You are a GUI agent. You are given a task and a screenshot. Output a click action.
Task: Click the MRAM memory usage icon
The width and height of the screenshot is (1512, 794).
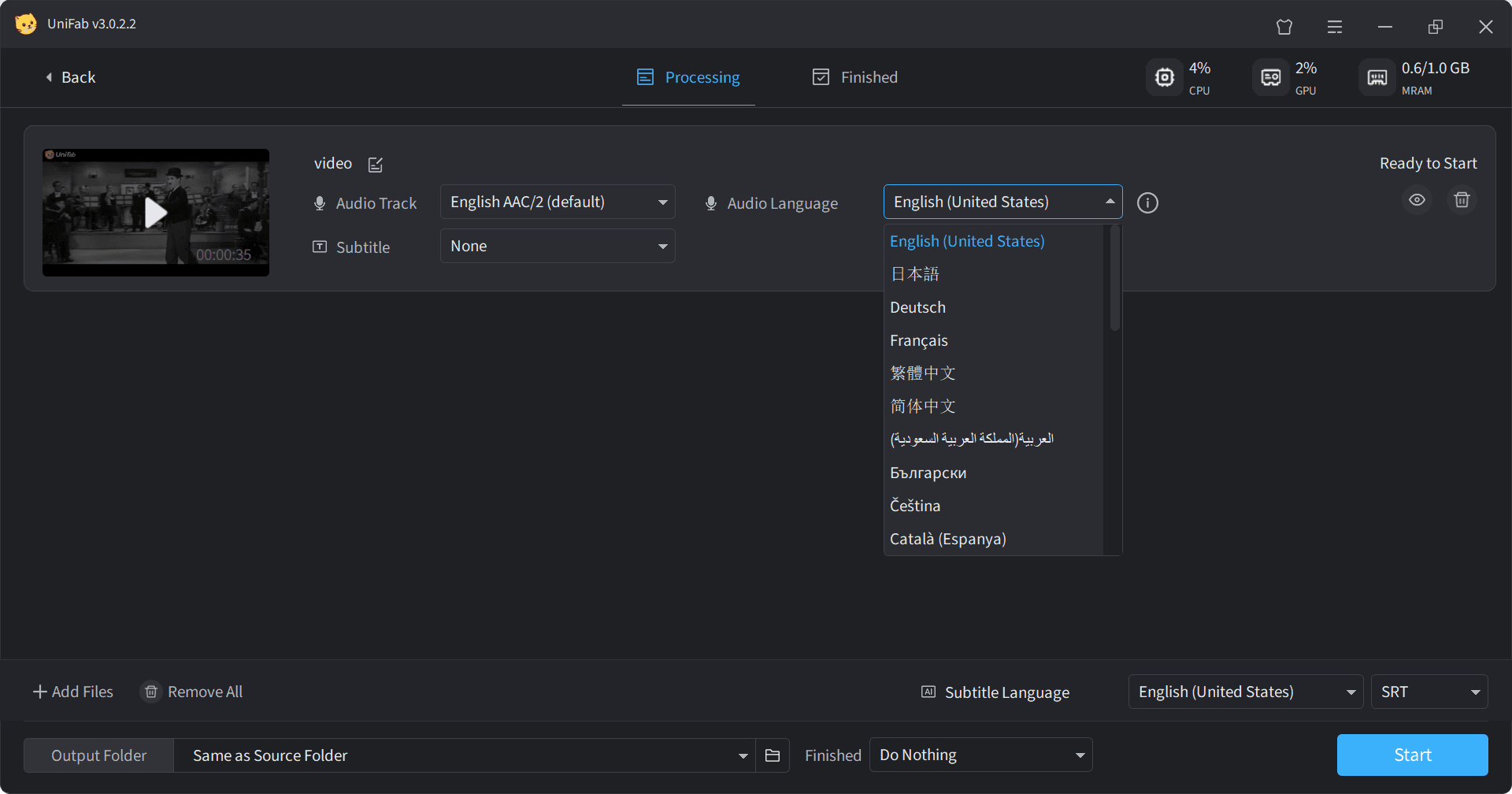[x=1377, y=77]
